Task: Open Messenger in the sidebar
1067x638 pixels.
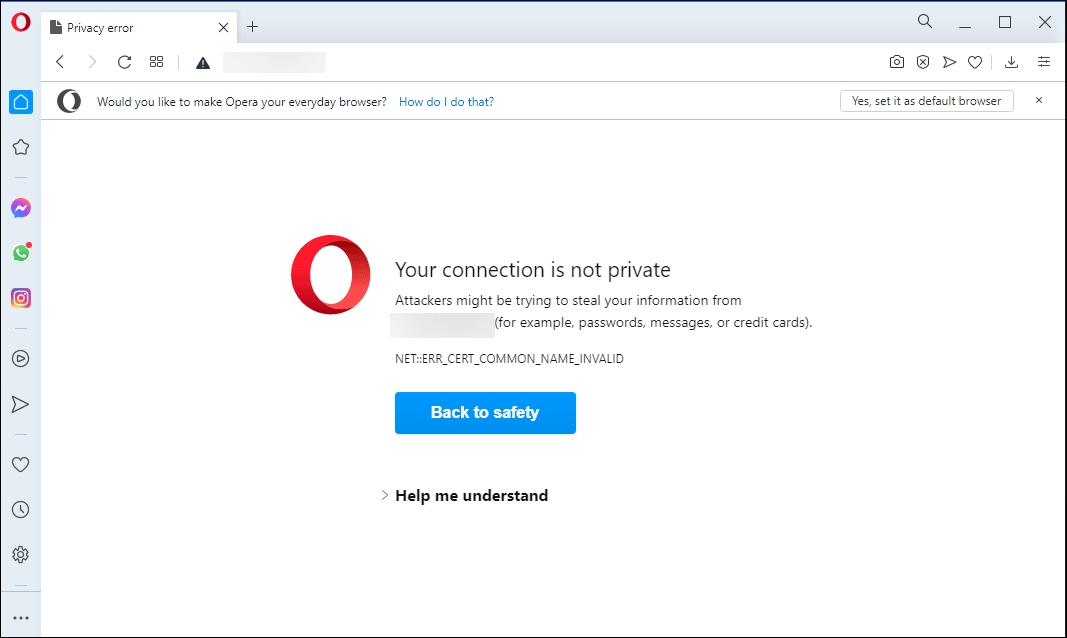Action: (21, 208)
